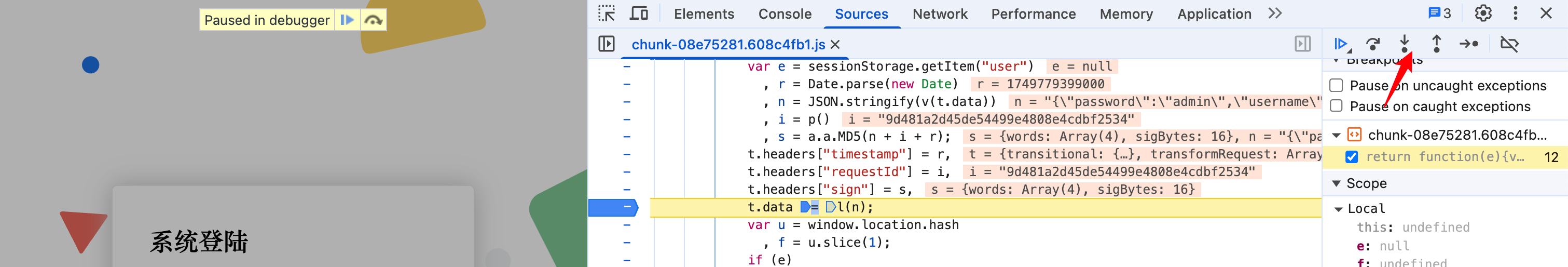Select the inspect element picker icon
The image size is (1568, 267).
[606, 14]
